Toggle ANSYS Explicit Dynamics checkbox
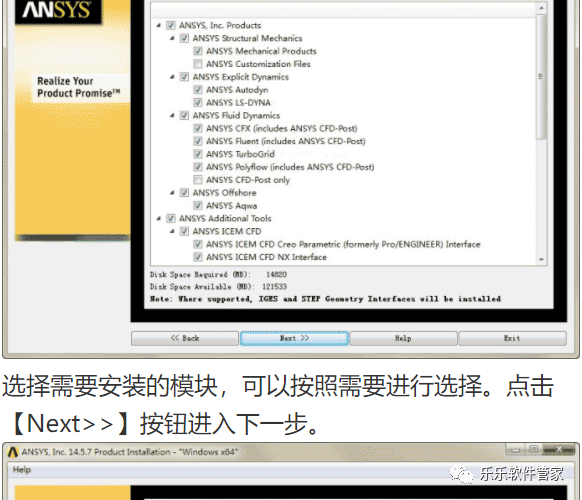This screenshot has width=582, height=500. (x=184, y=77)
